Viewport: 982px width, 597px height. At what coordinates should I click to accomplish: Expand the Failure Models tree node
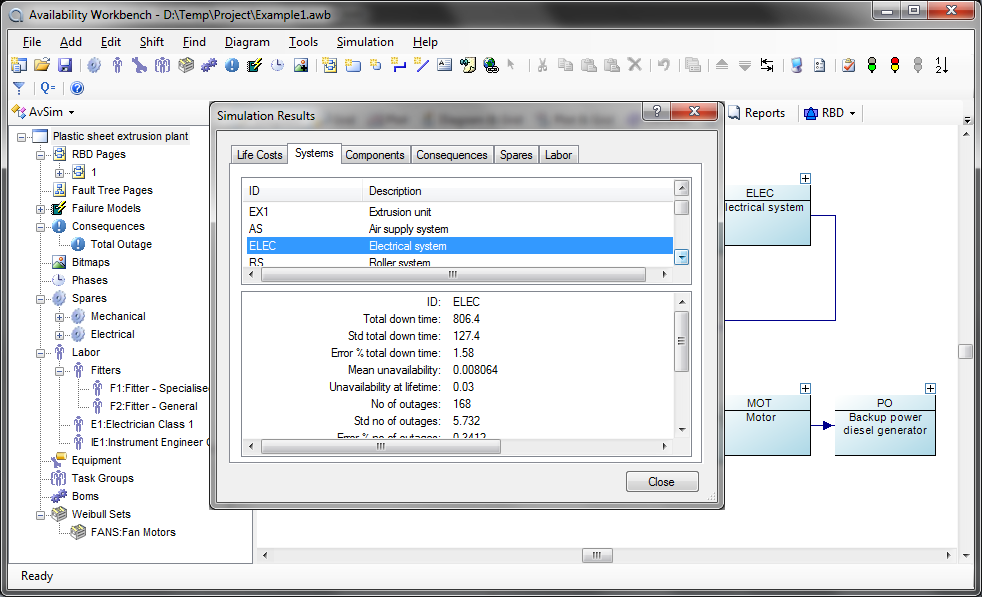41,209
